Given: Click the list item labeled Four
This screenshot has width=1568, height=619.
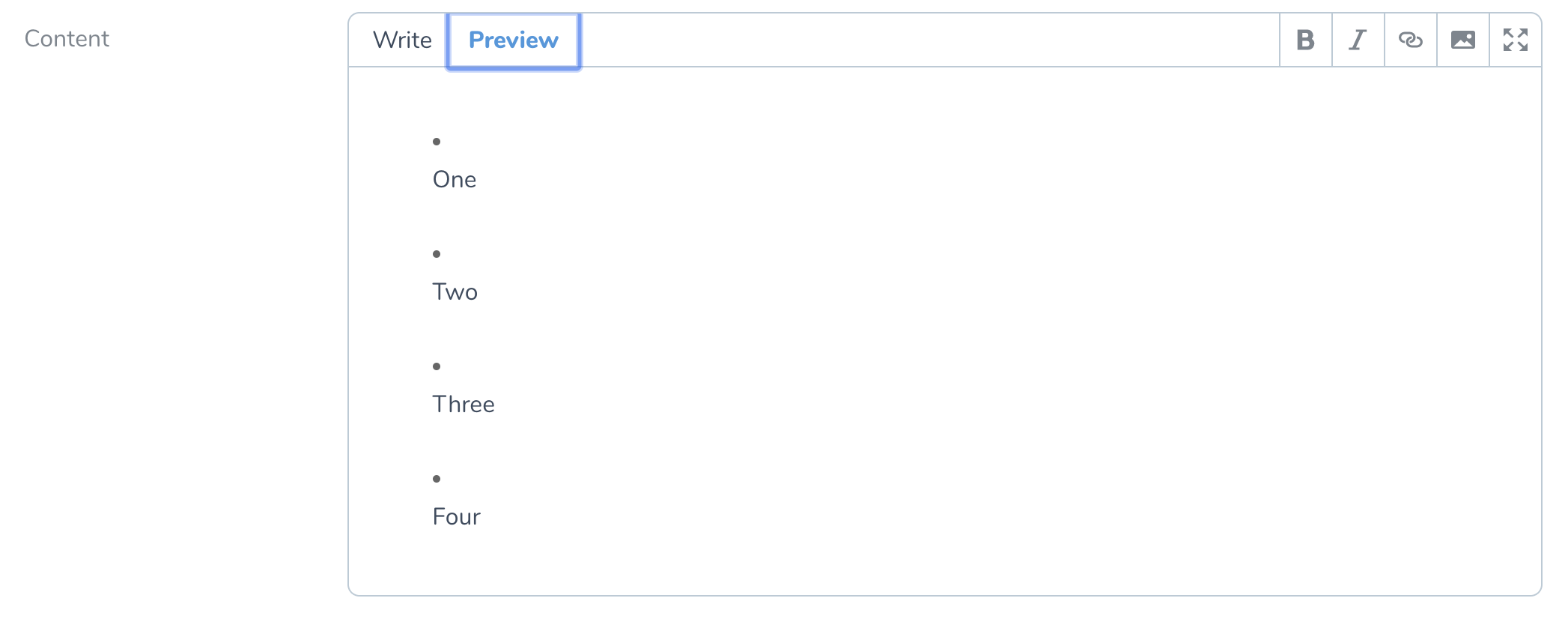Looking at the screenshot, I should 456,516.
